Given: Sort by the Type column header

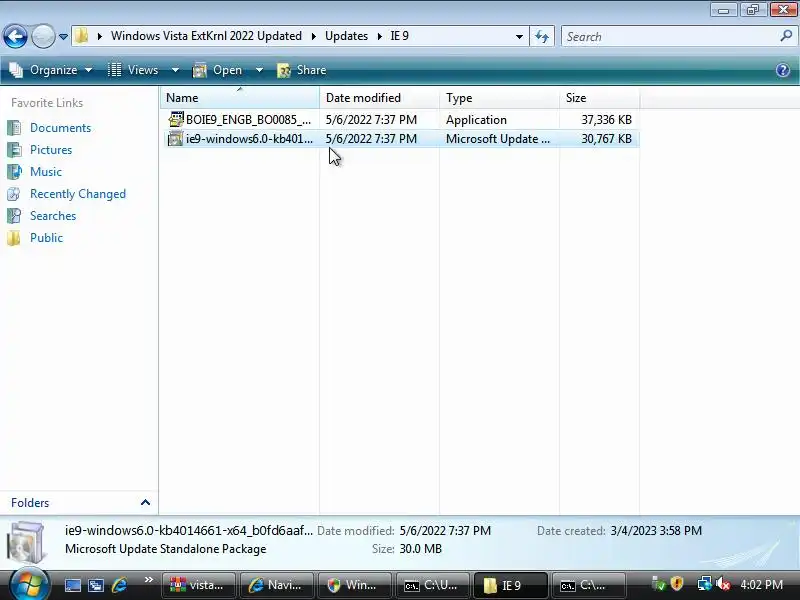Looking at the screenshot, I should click(x=499, y=97).
